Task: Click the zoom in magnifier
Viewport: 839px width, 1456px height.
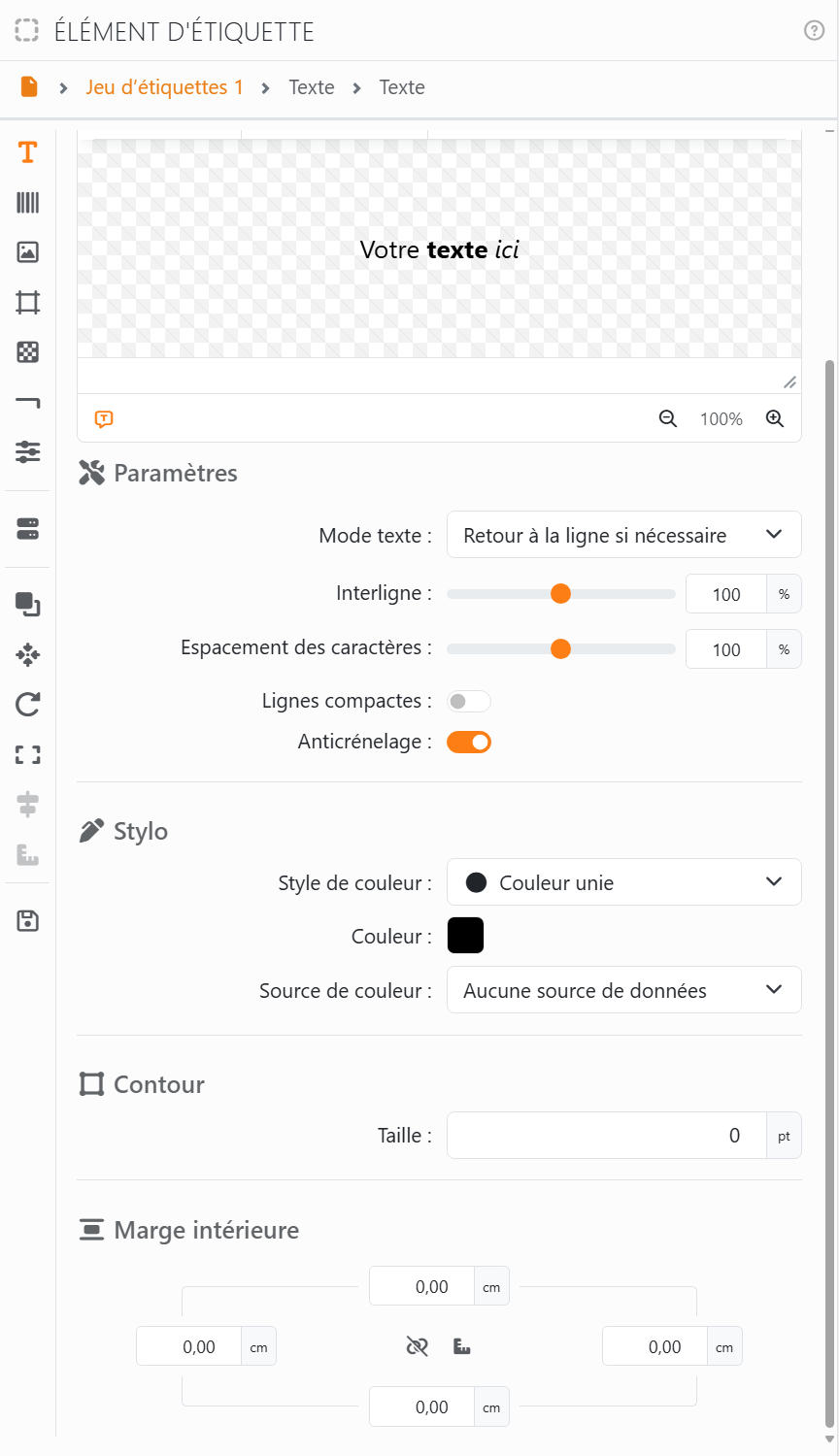Action: [775, 419]
